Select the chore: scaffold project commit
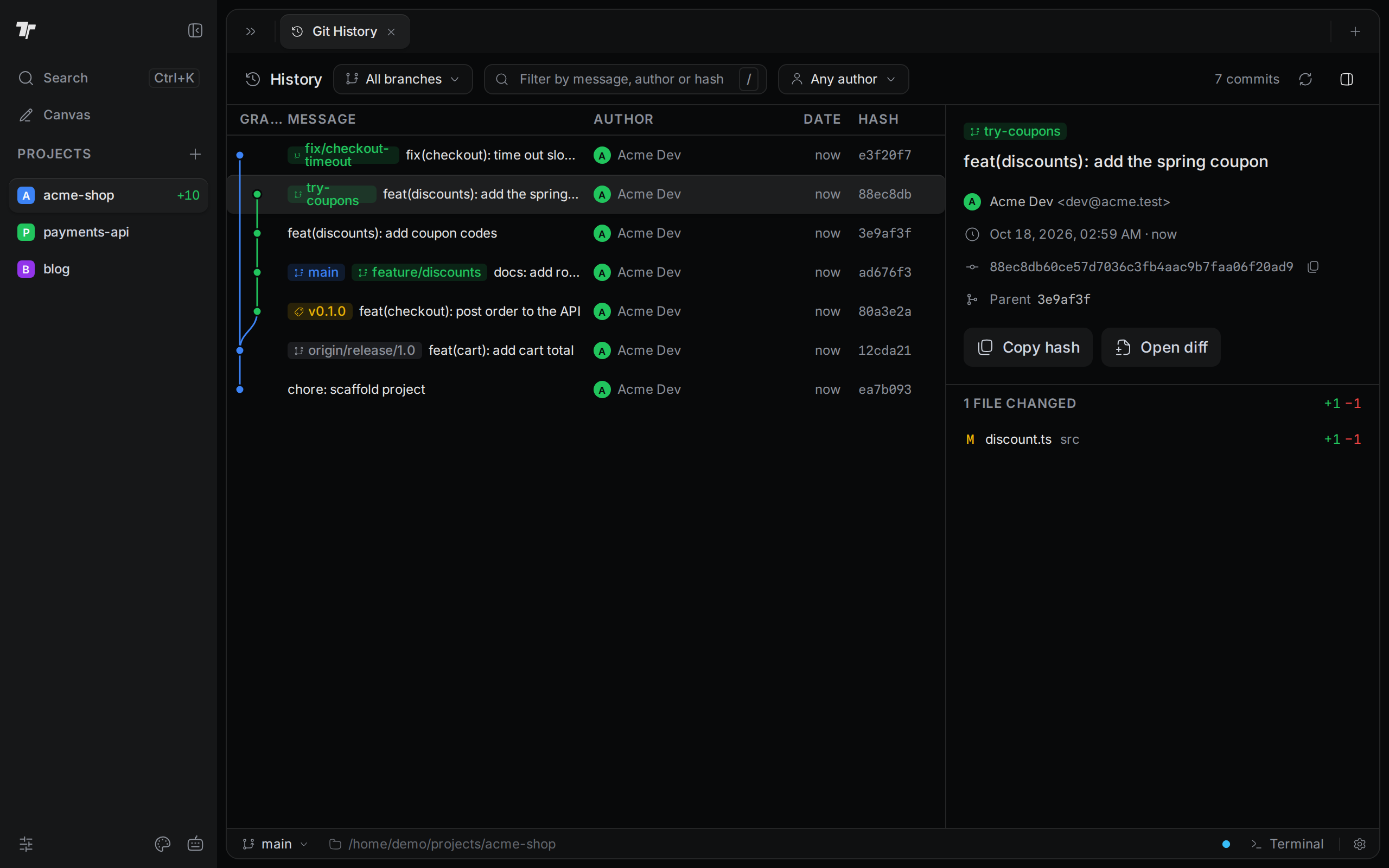Viewport: 1389px width, 868px height. 585,389
